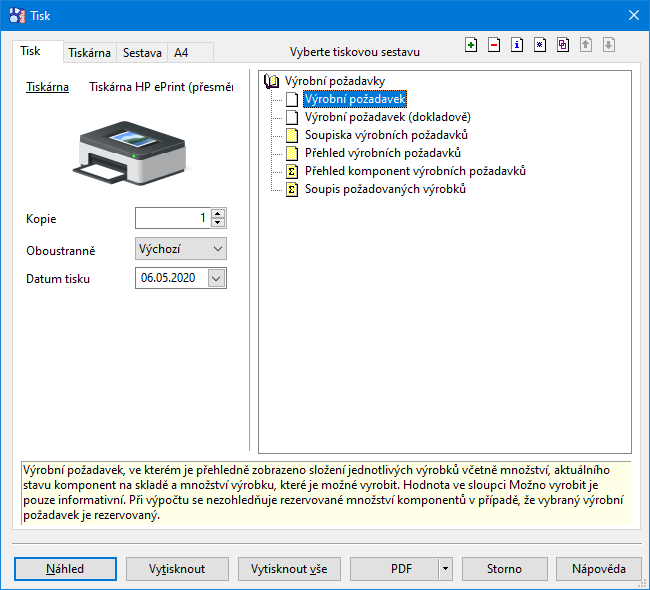Move report down with the down arrow icon
Screen dimensions: 650x590
609,44
